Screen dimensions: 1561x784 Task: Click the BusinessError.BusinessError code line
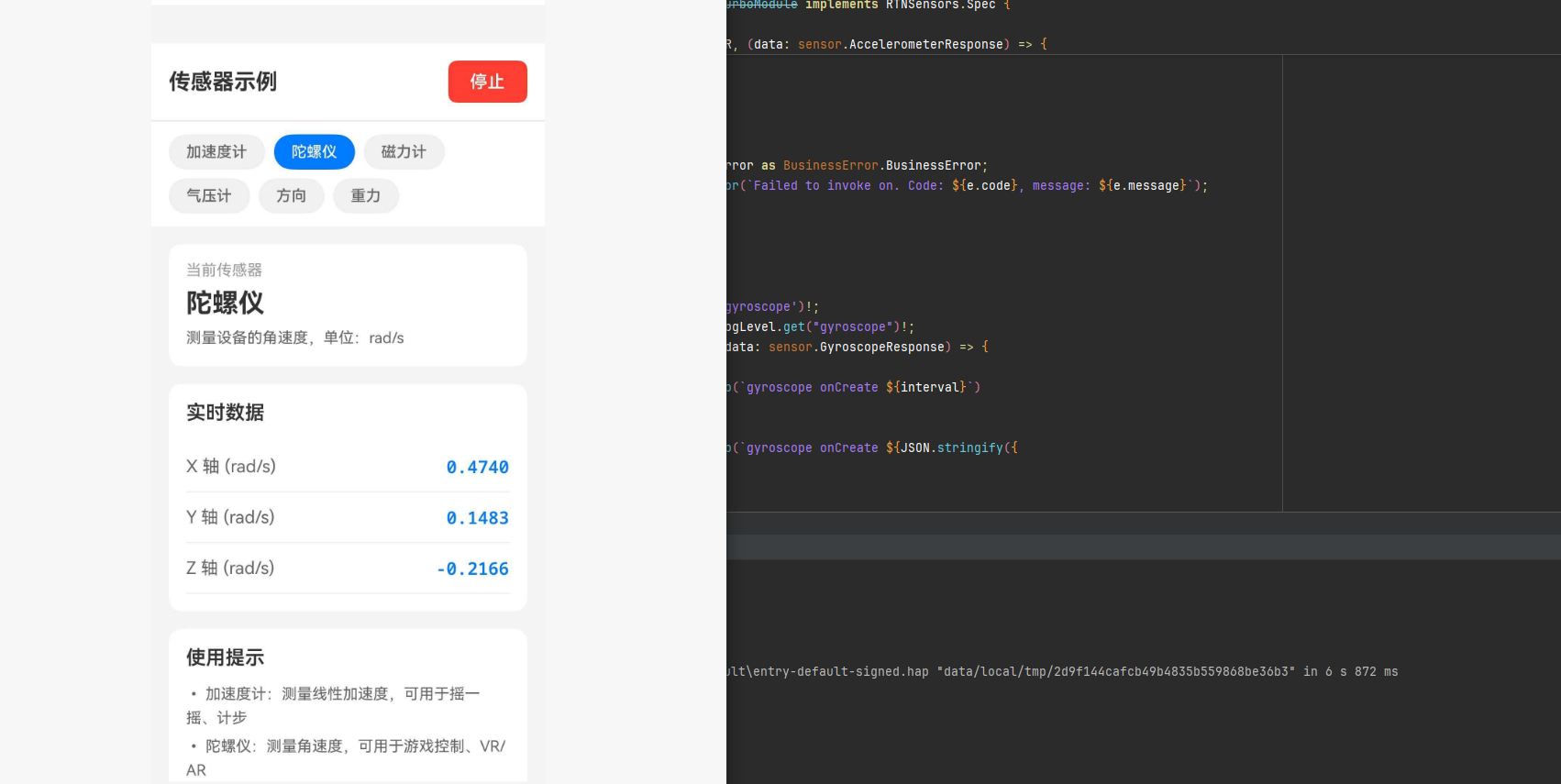point(858,165)
